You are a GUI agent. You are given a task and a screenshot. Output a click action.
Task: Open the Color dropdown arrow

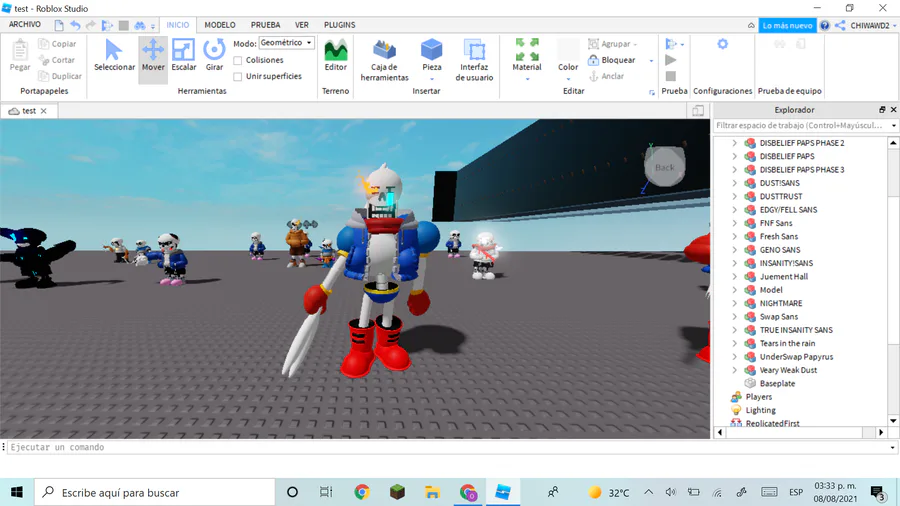tap(568, 79)
